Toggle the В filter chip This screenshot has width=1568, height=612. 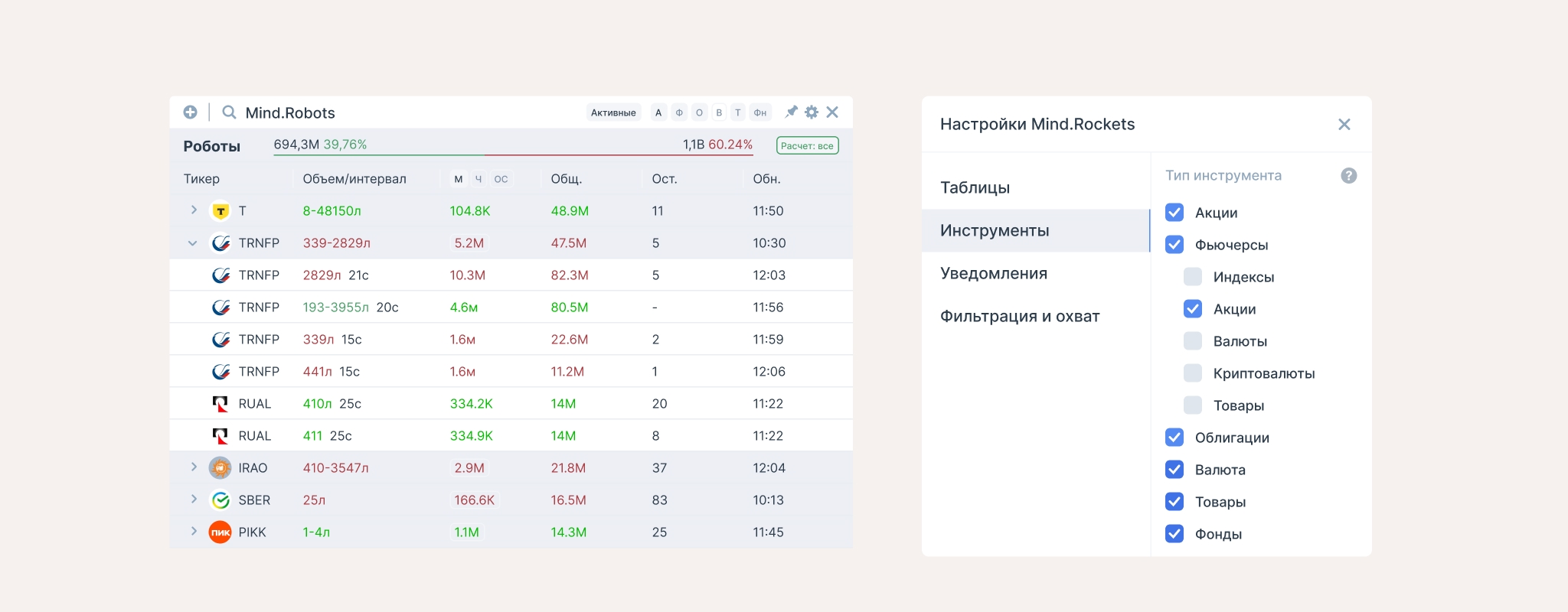click(x=719, y=112)
